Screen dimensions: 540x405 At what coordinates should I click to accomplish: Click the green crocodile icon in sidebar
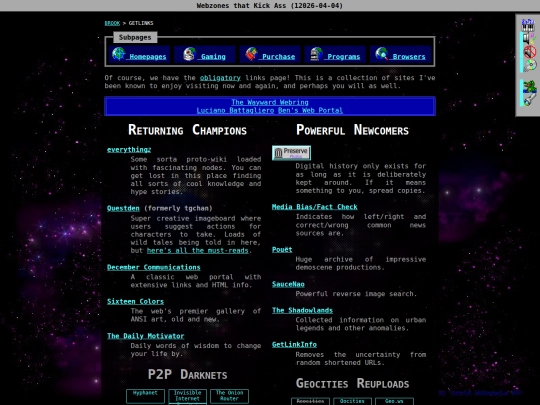[530, 86]
